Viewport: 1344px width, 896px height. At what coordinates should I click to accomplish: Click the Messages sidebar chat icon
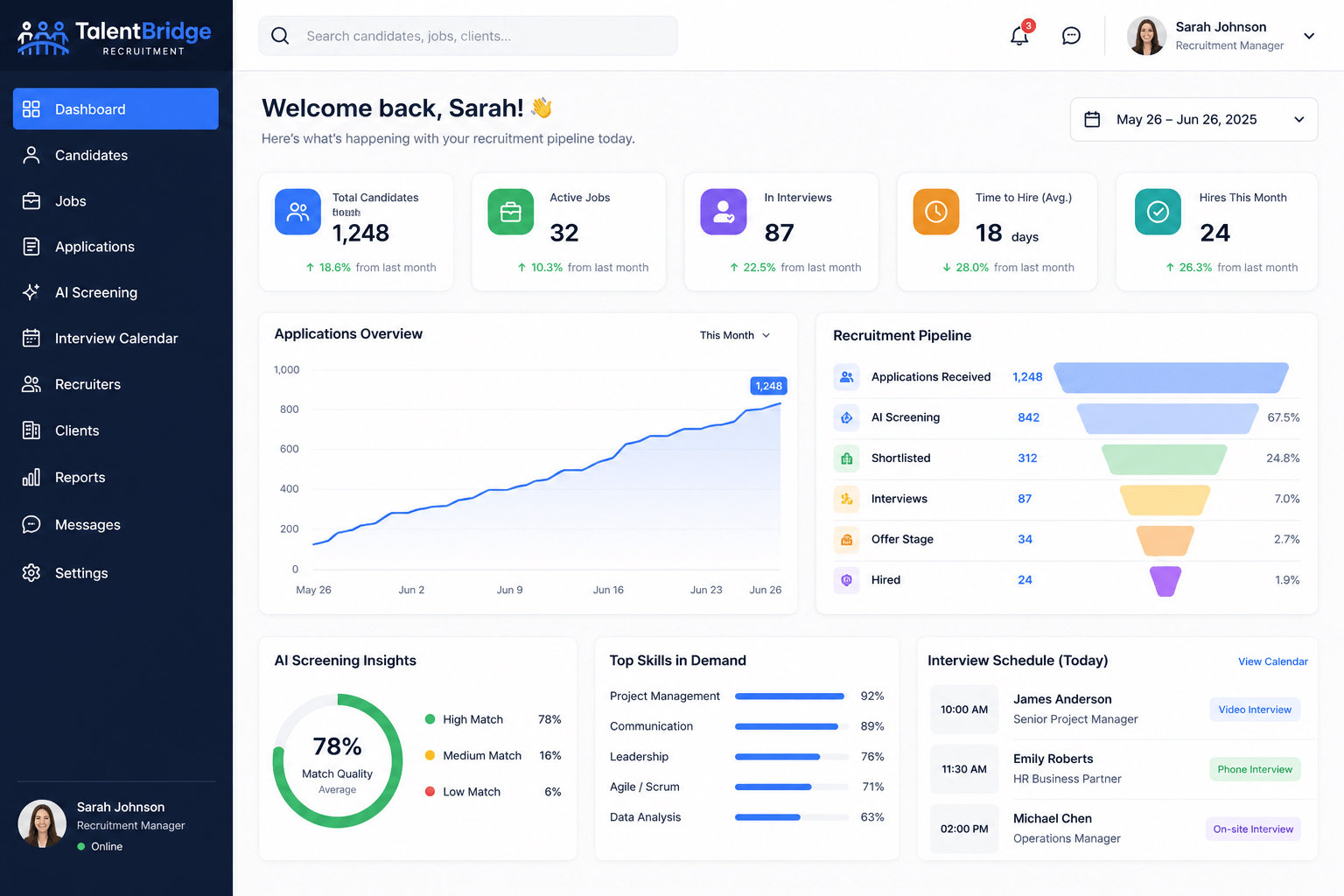(31, 525)
